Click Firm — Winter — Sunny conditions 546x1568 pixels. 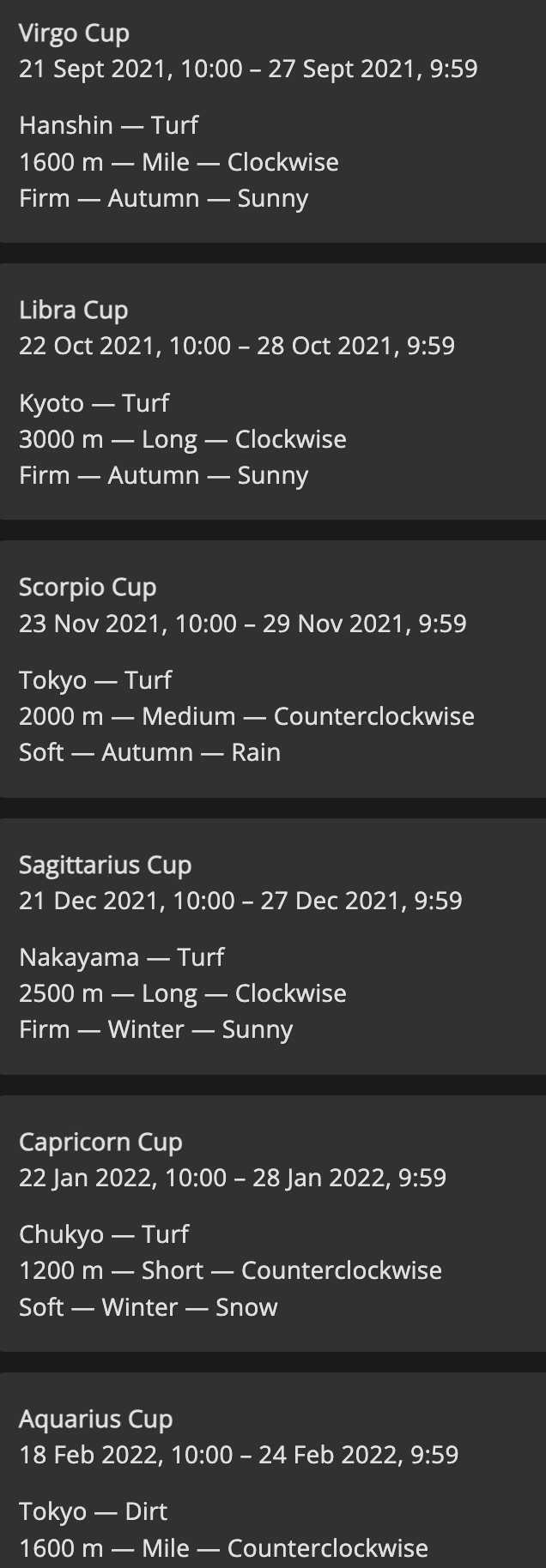pos(156,1029)
